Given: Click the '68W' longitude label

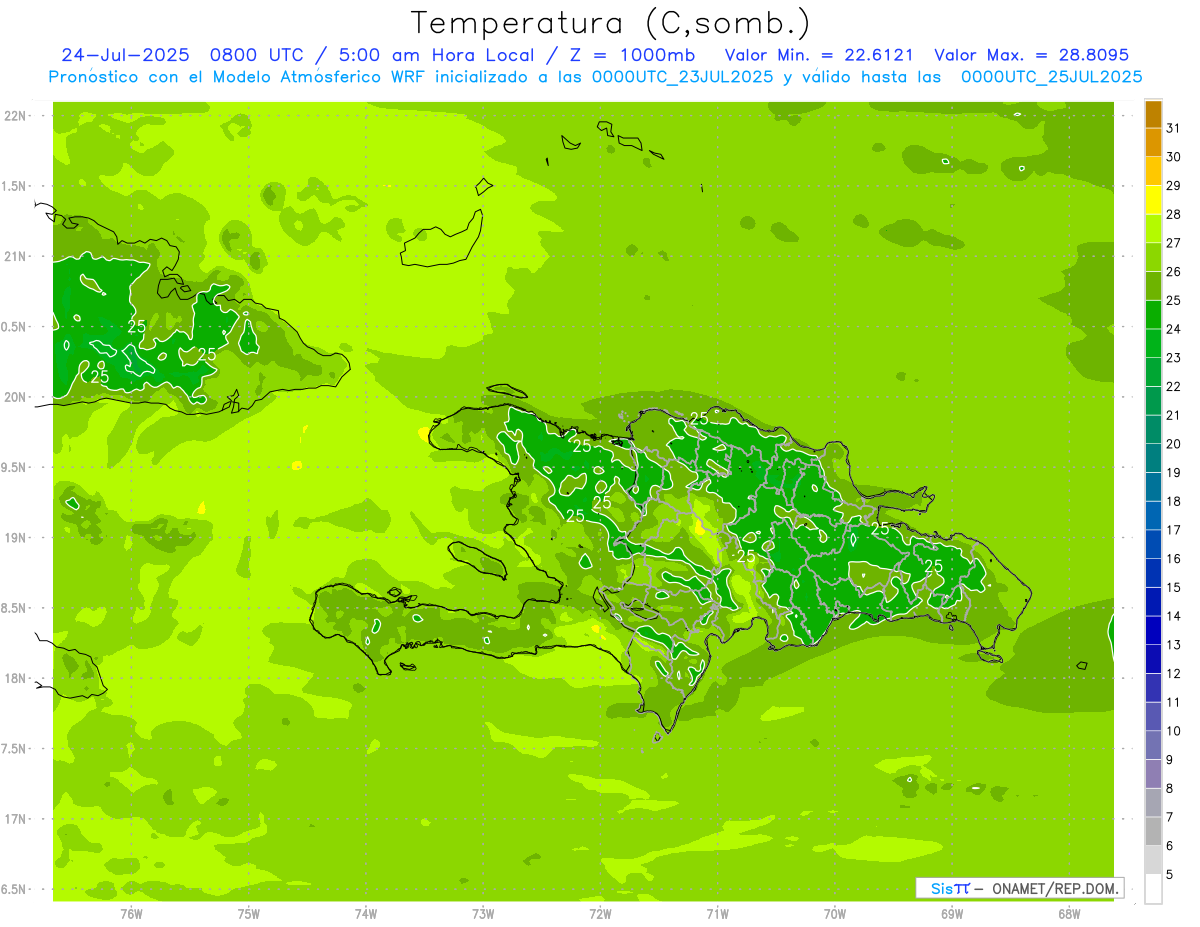Looking at the screenshot, I should tap(1069, 913).
